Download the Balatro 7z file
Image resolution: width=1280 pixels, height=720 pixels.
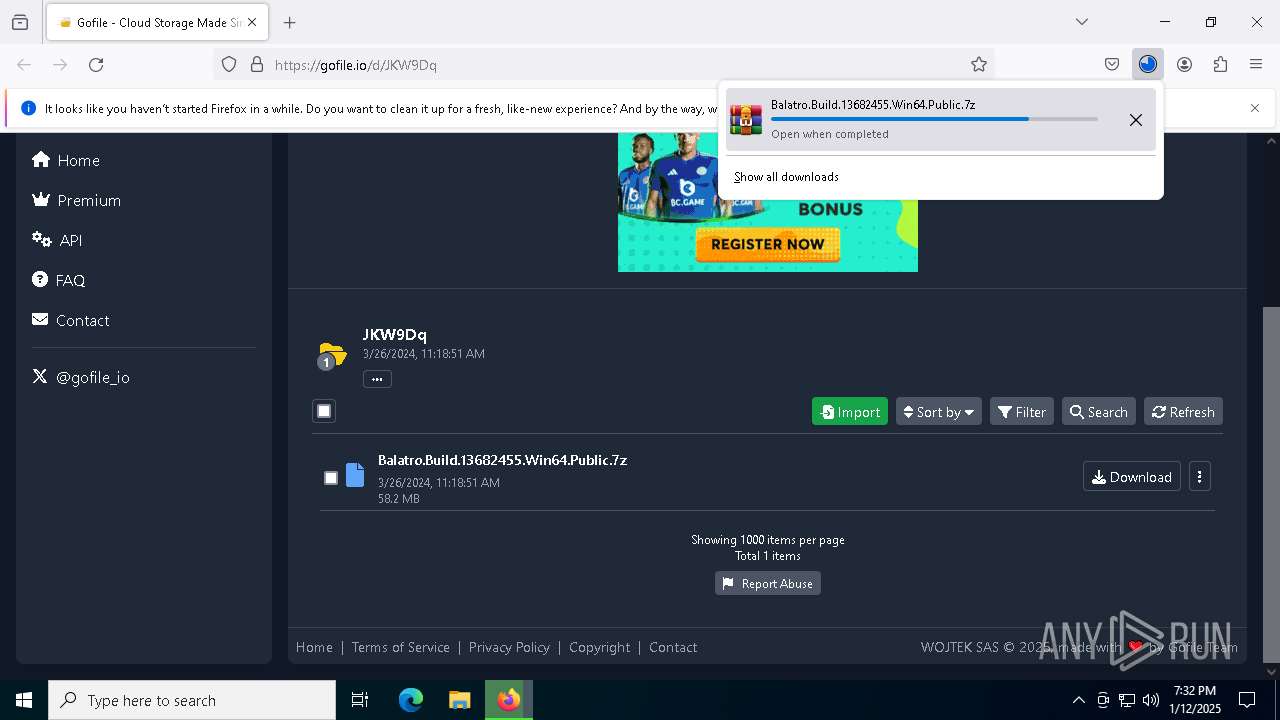[1131, 477]
